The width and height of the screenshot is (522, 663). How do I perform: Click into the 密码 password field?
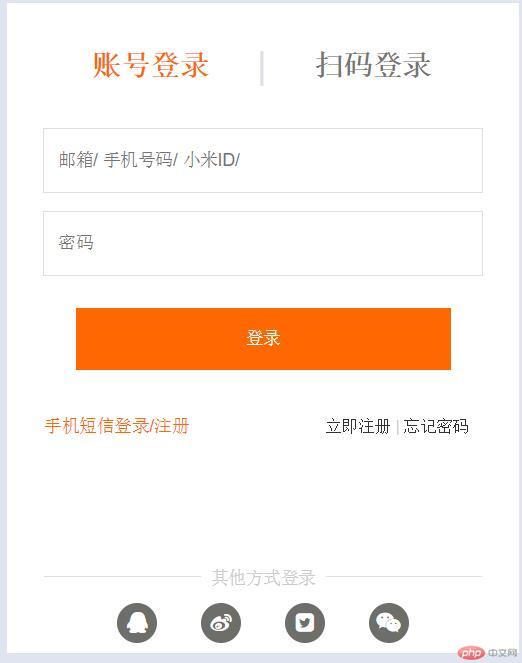(263, 244)
